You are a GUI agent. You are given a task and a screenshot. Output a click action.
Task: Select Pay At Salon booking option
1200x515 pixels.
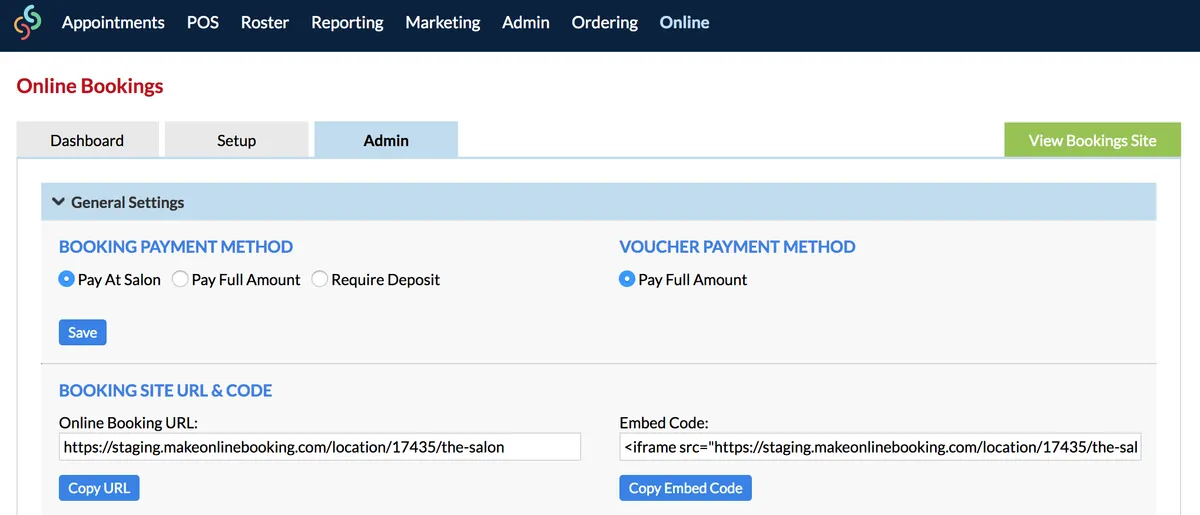pos(67,280)
